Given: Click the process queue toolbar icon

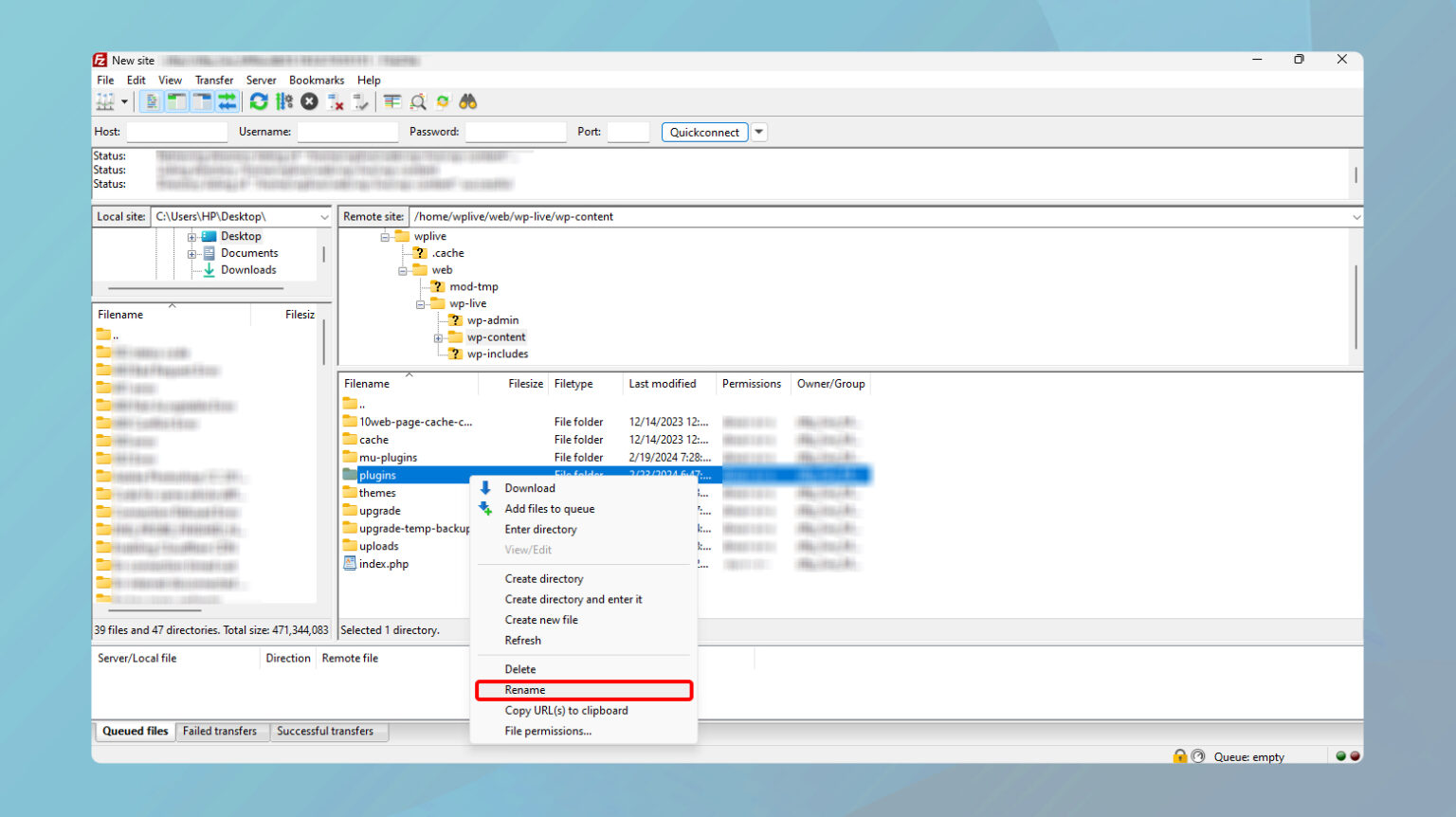Looking at the screenshot, I should click(284, 102).
